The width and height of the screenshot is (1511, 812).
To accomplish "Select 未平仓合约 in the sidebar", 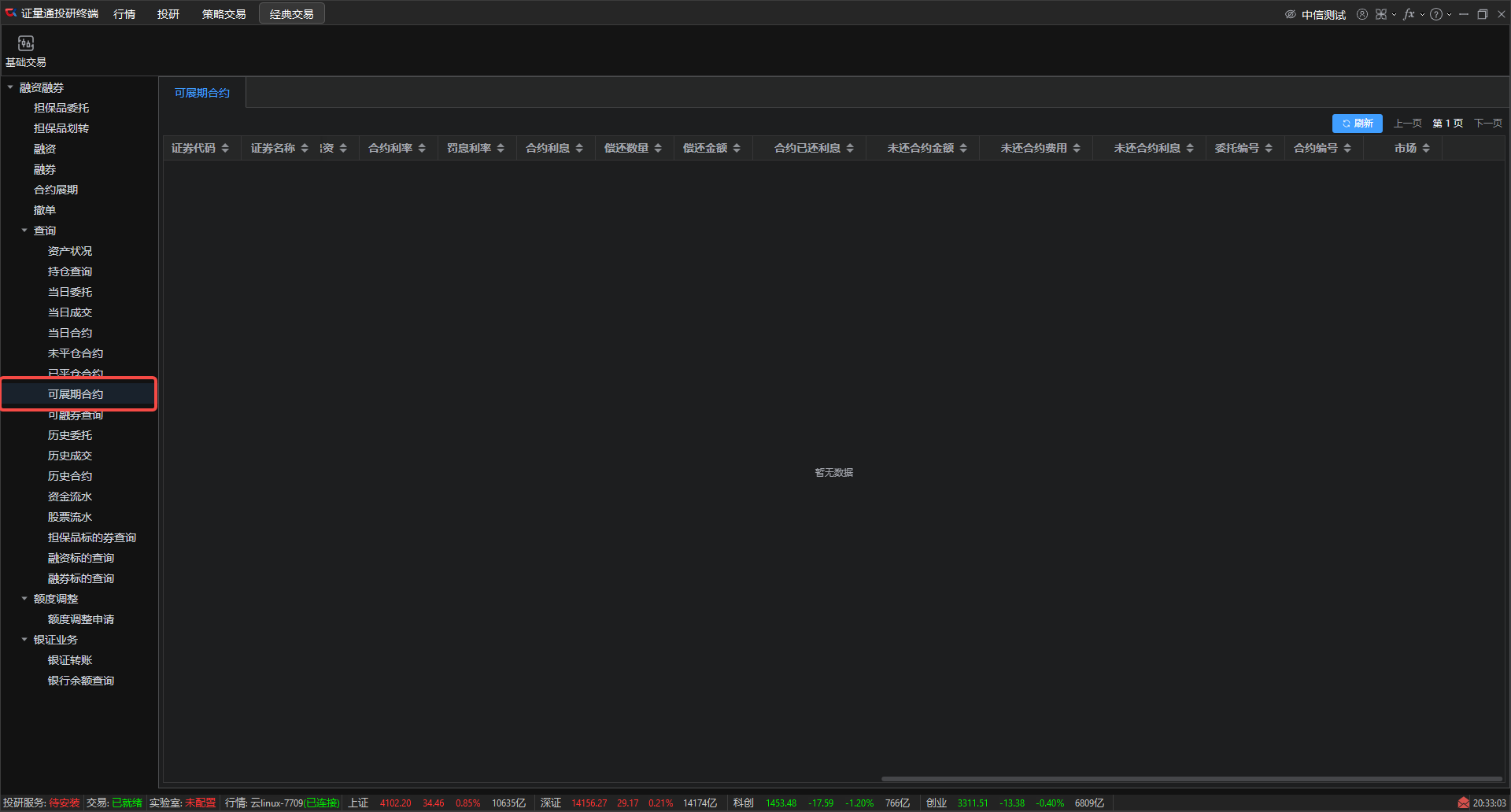I will [x=76, y=353].
